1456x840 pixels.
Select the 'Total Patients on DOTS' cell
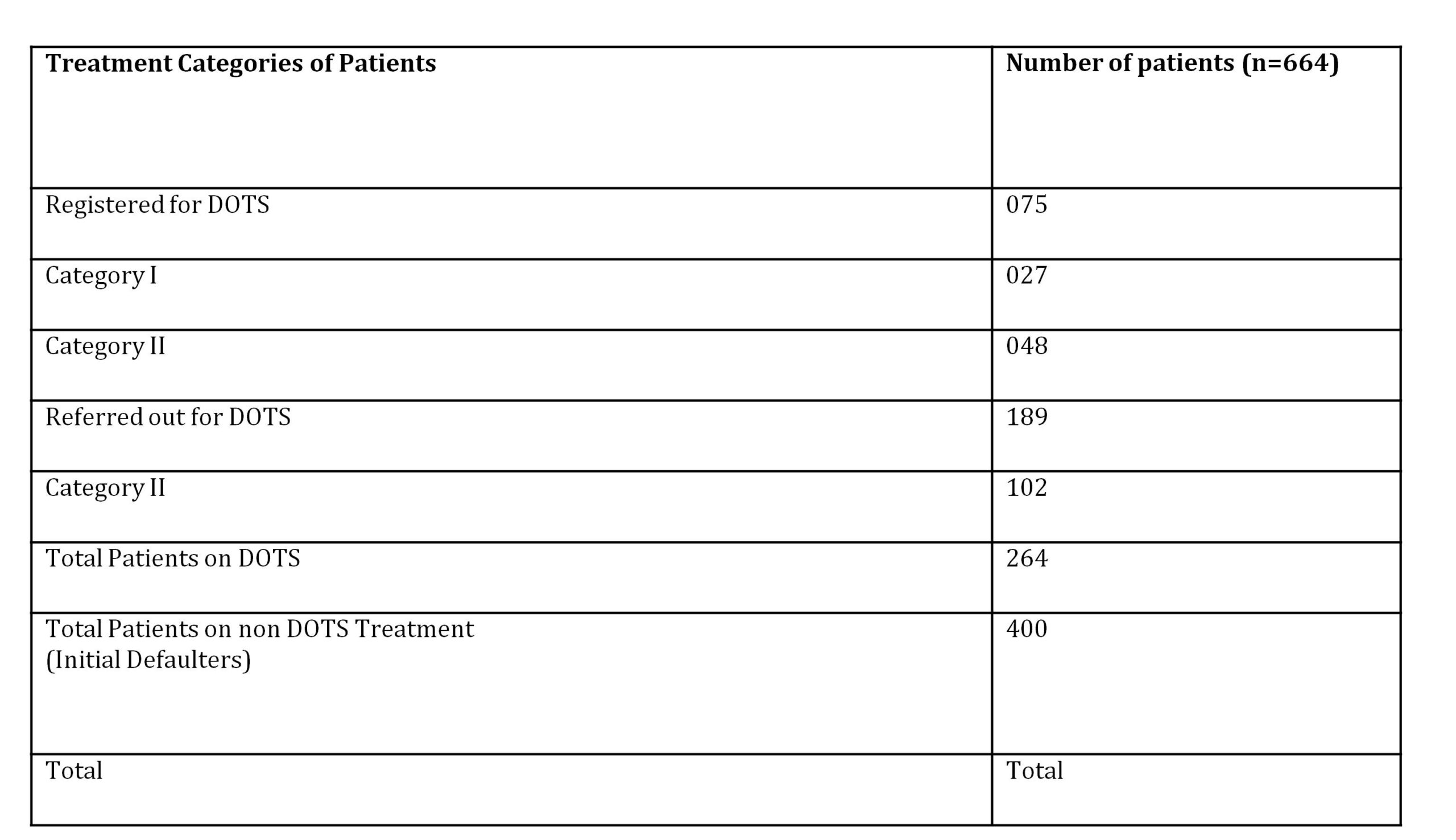coord(172,558)
